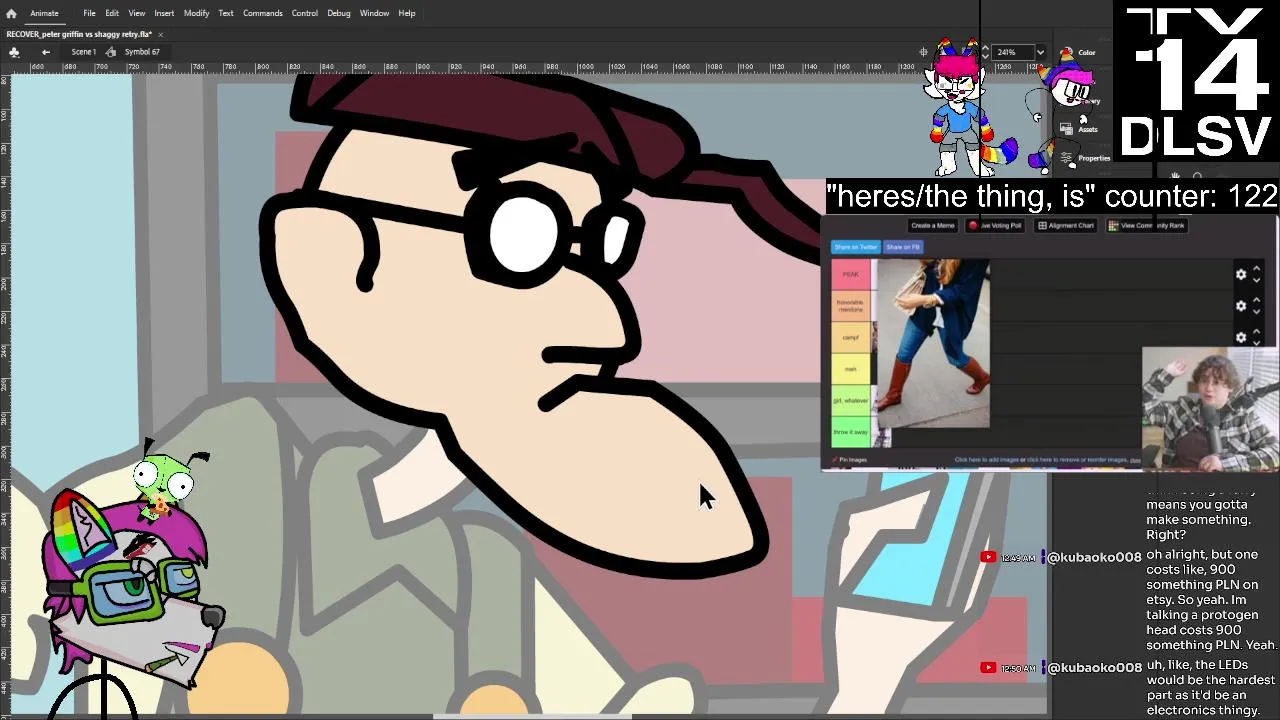The width and height of the screenshot is (1280, 720).
Task: Open the Edit menu
Action: (x=112, y=13)
